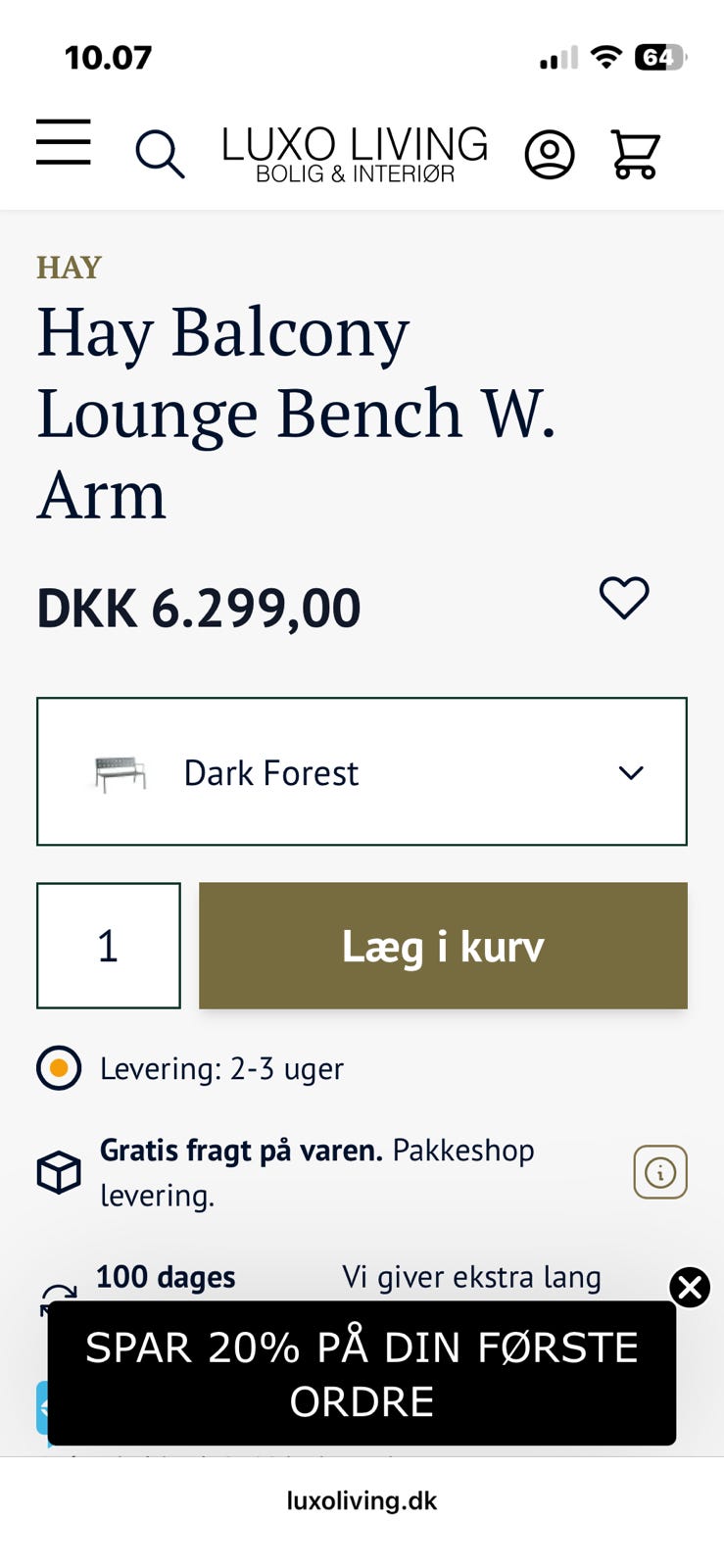Tap the luxoliving.dk address bar

362,1500
